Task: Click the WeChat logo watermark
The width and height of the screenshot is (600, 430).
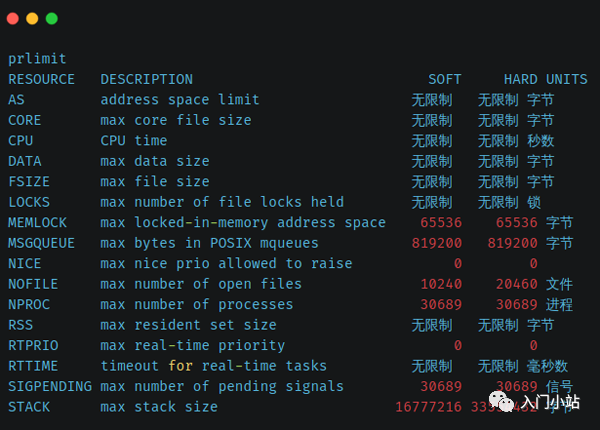Action: tap(501, 402)
